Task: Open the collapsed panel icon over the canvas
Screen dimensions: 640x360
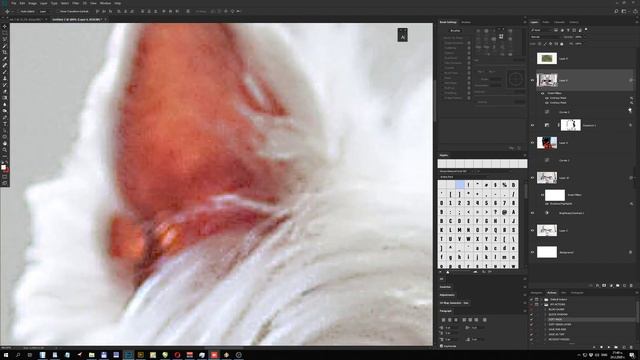Action: [x=402, y=35]
